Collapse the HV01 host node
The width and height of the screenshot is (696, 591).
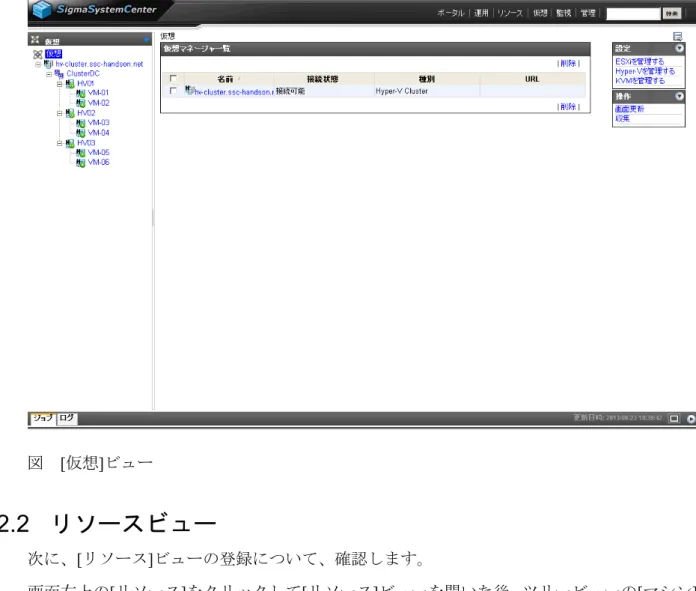pyautogui.click(x=59, y=83)
